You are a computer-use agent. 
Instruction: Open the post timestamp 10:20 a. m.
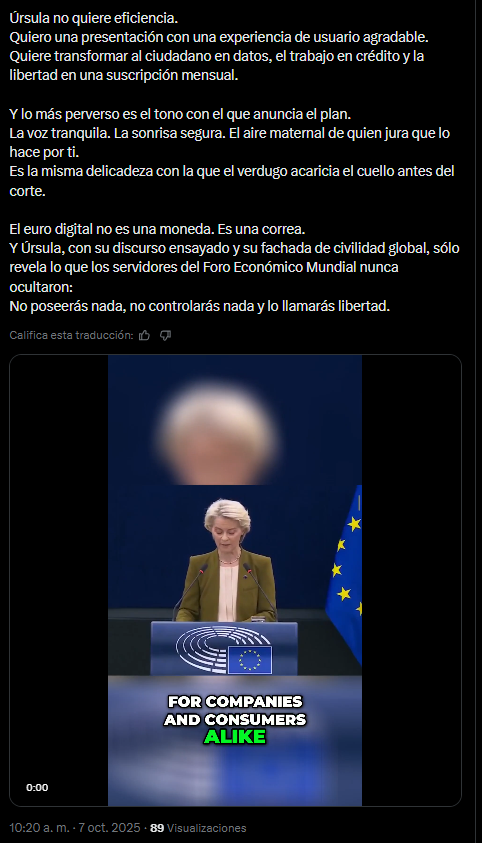tap(40, 828)
